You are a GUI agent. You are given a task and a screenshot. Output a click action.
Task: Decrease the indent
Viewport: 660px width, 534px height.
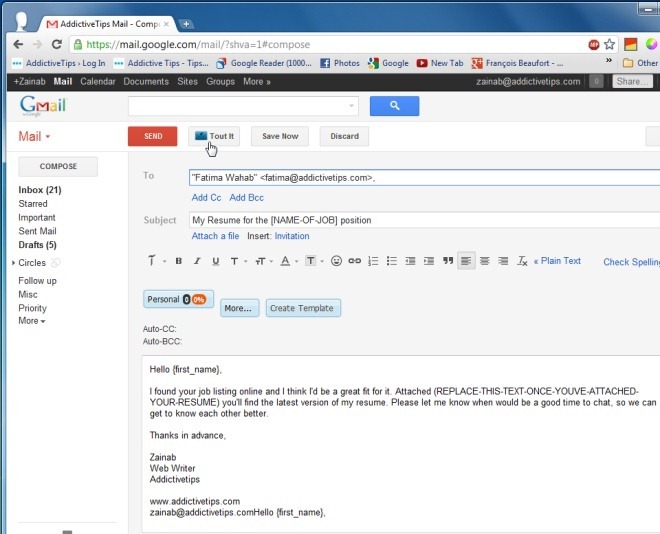410,261
